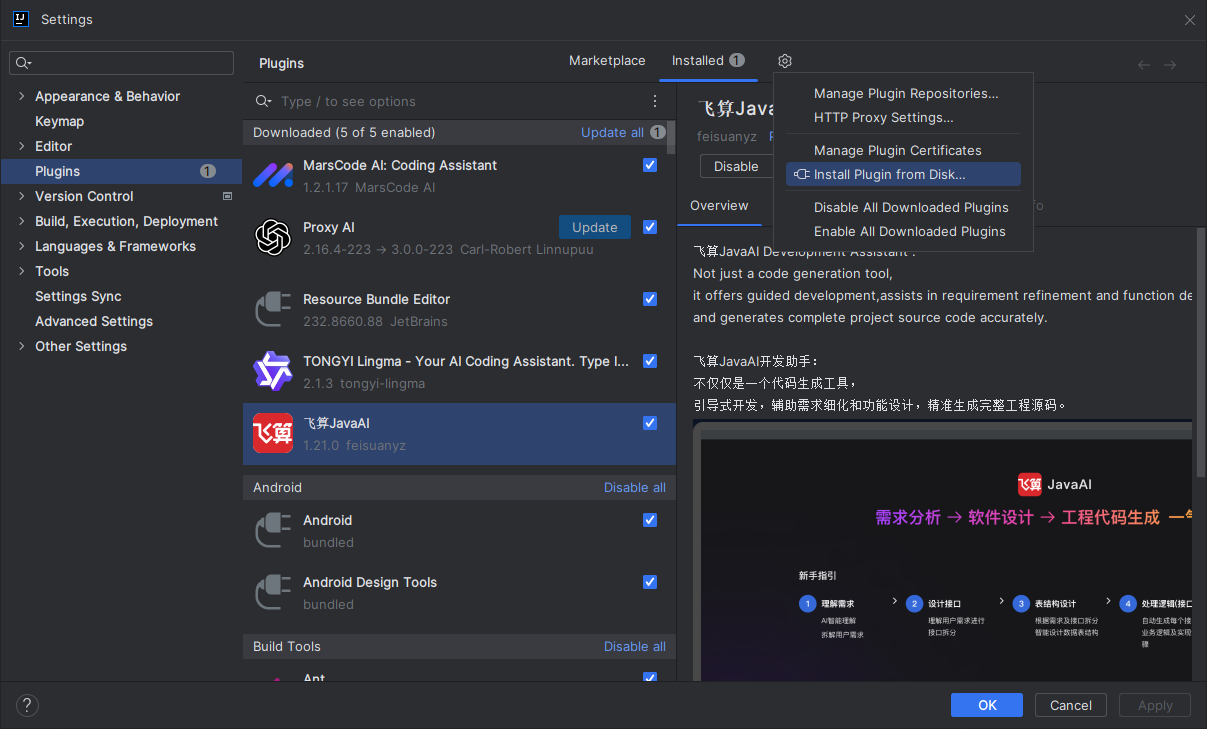Click the Apply button
The width and height of the screenshot is (1207, 729).
point(1155,705)
